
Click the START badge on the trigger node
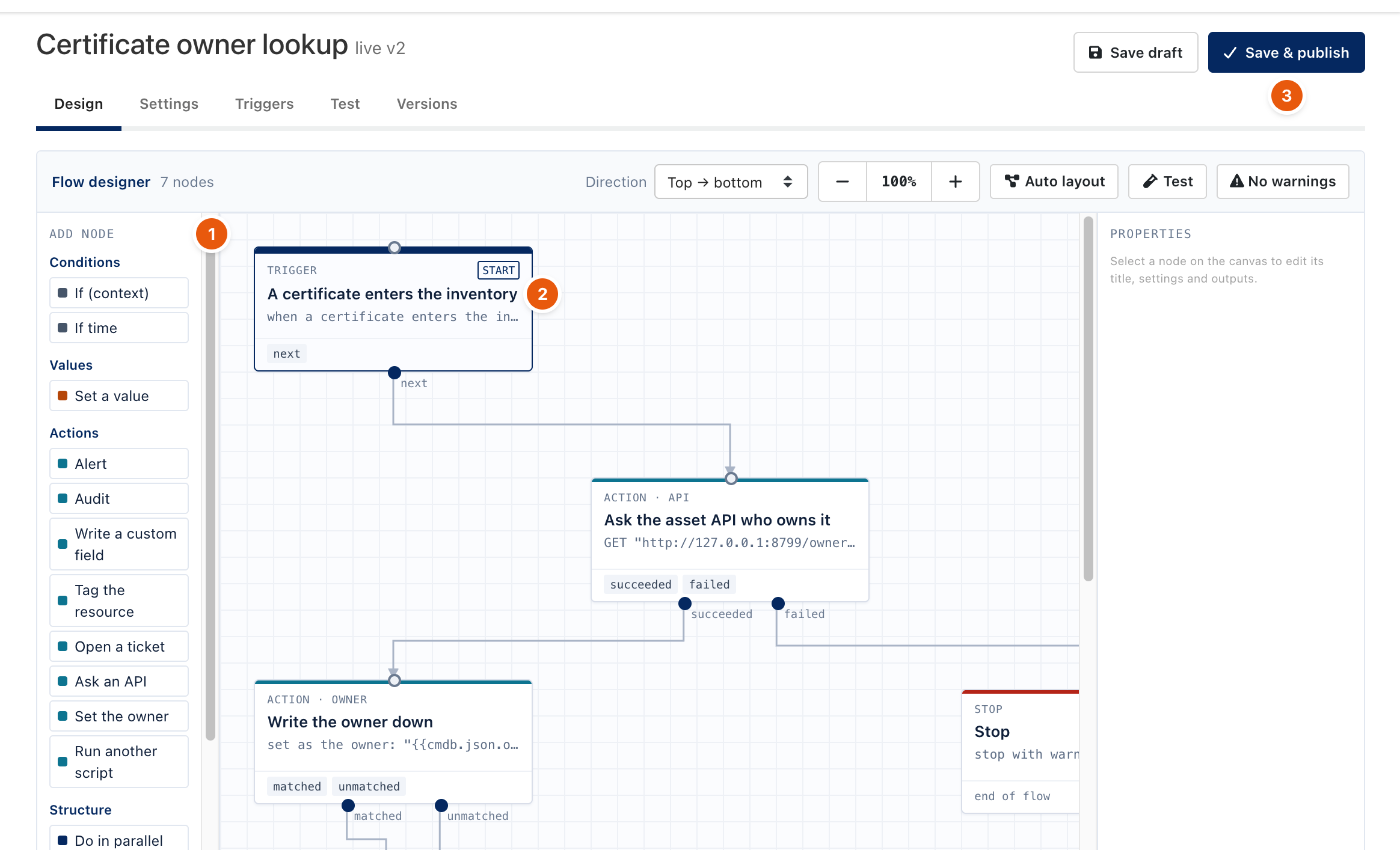click(498, 270)
